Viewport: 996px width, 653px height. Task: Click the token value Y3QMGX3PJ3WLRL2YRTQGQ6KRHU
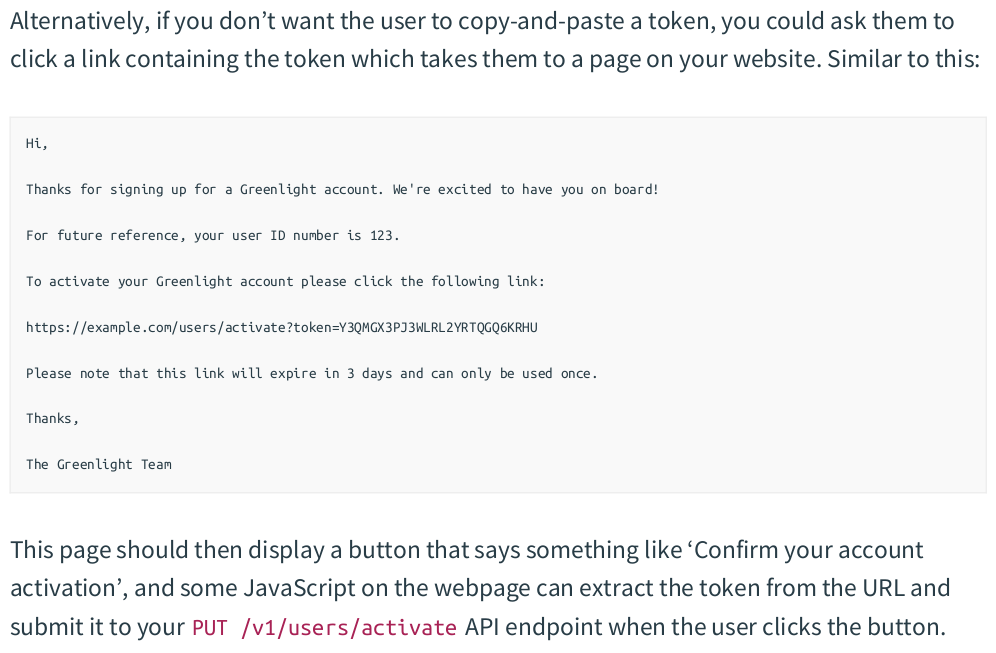(439, 328)
